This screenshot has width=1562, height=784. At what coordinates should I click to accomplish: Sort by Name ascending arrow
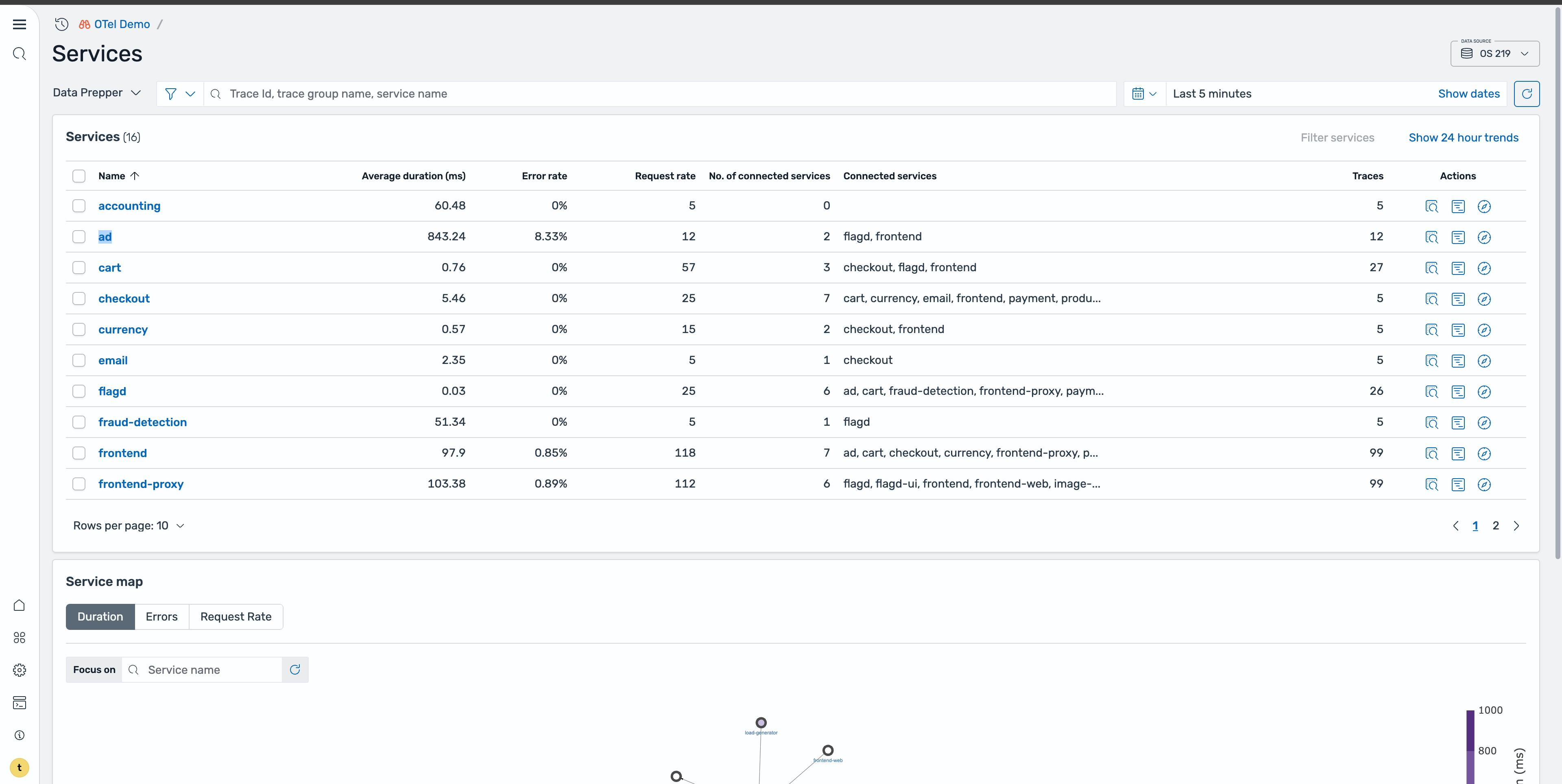(x=135, y=176)
